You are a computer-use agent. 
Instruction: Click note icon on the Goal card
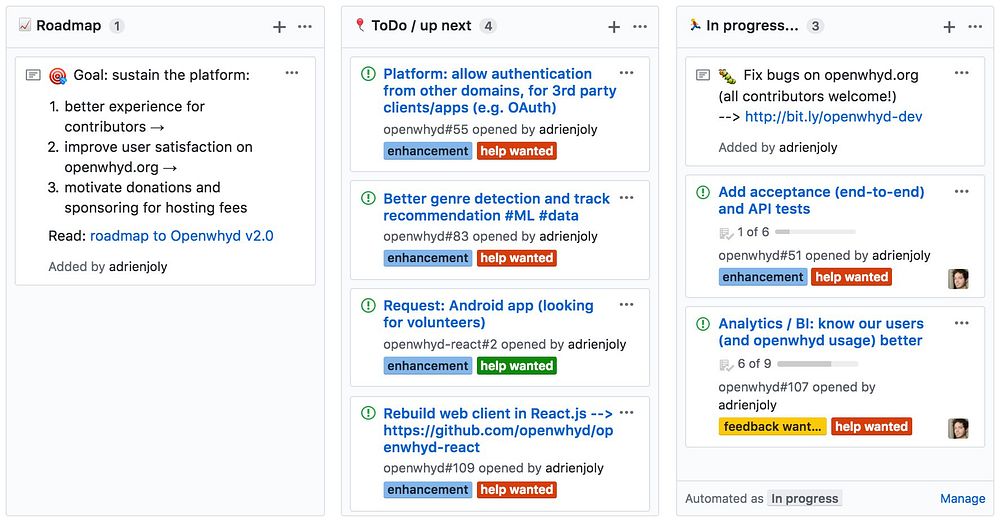[33, 75]
